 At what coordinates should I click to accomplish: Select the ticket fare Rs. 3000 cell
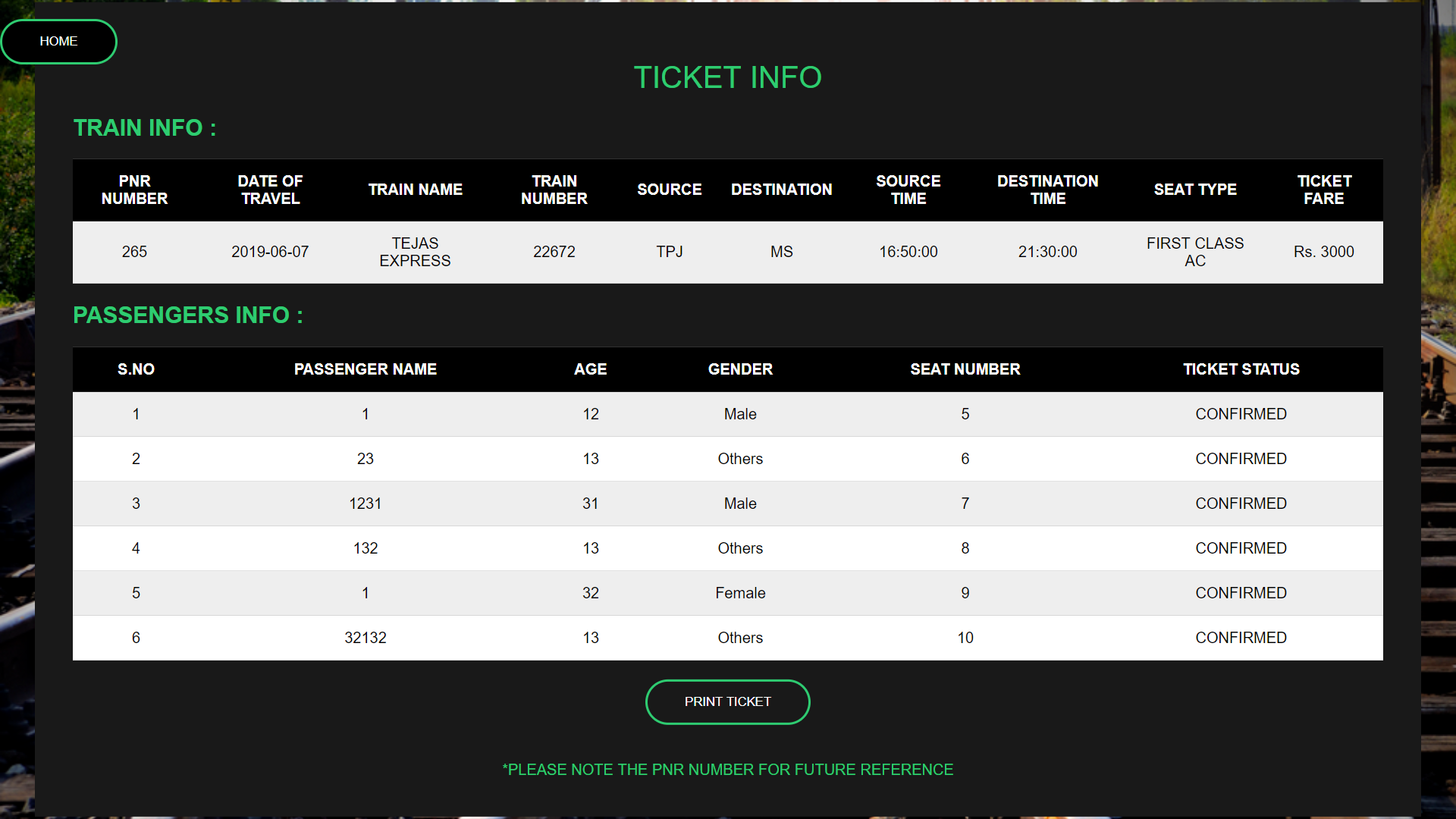(x=1323, y=252)
